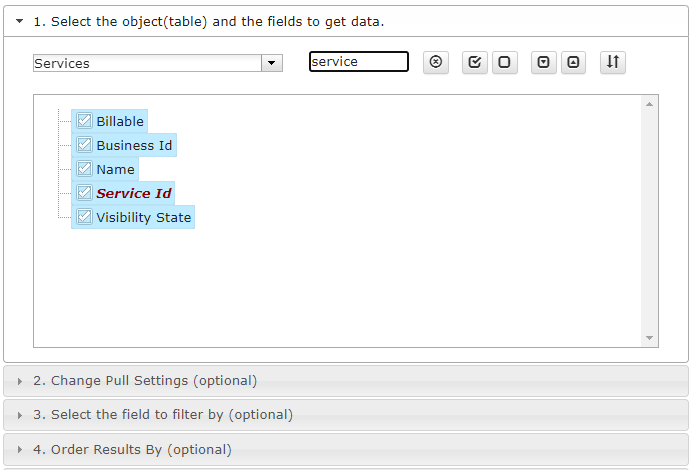Clear the field search filter icon
692x470 pixels.
[x=436, y=62]
